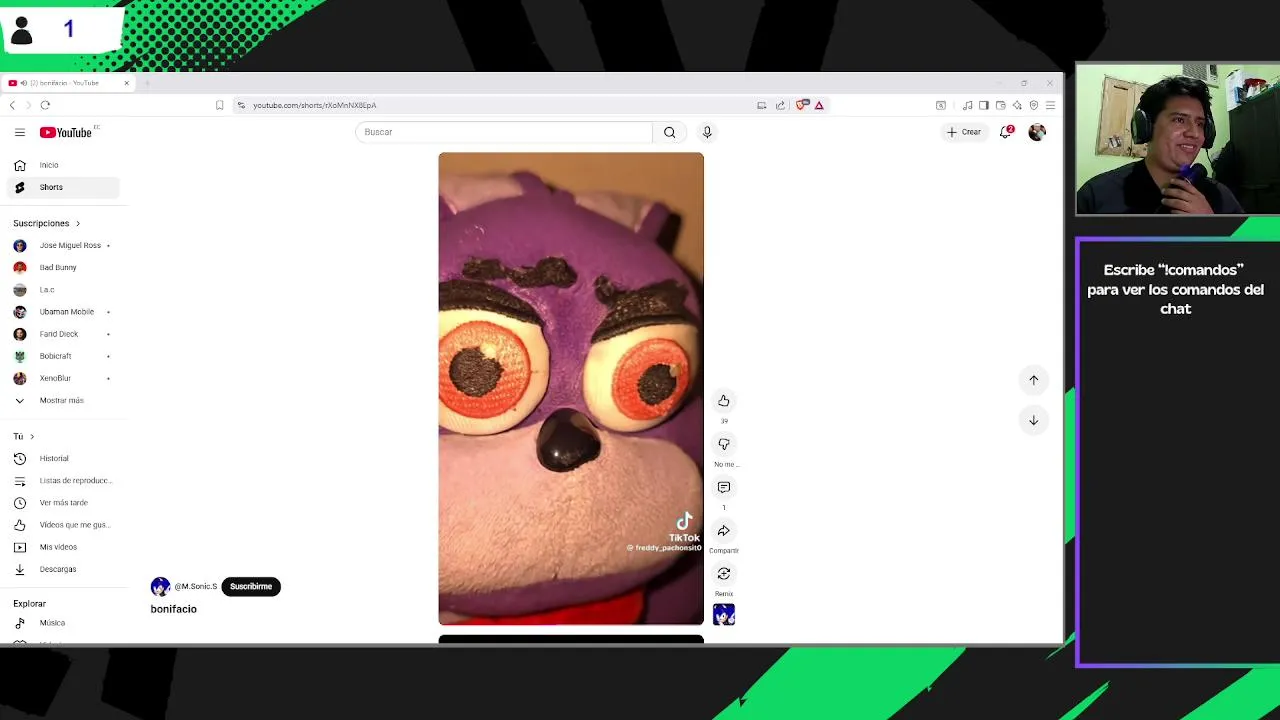Open Bad Bunny channel subscription

pos(62,267)
